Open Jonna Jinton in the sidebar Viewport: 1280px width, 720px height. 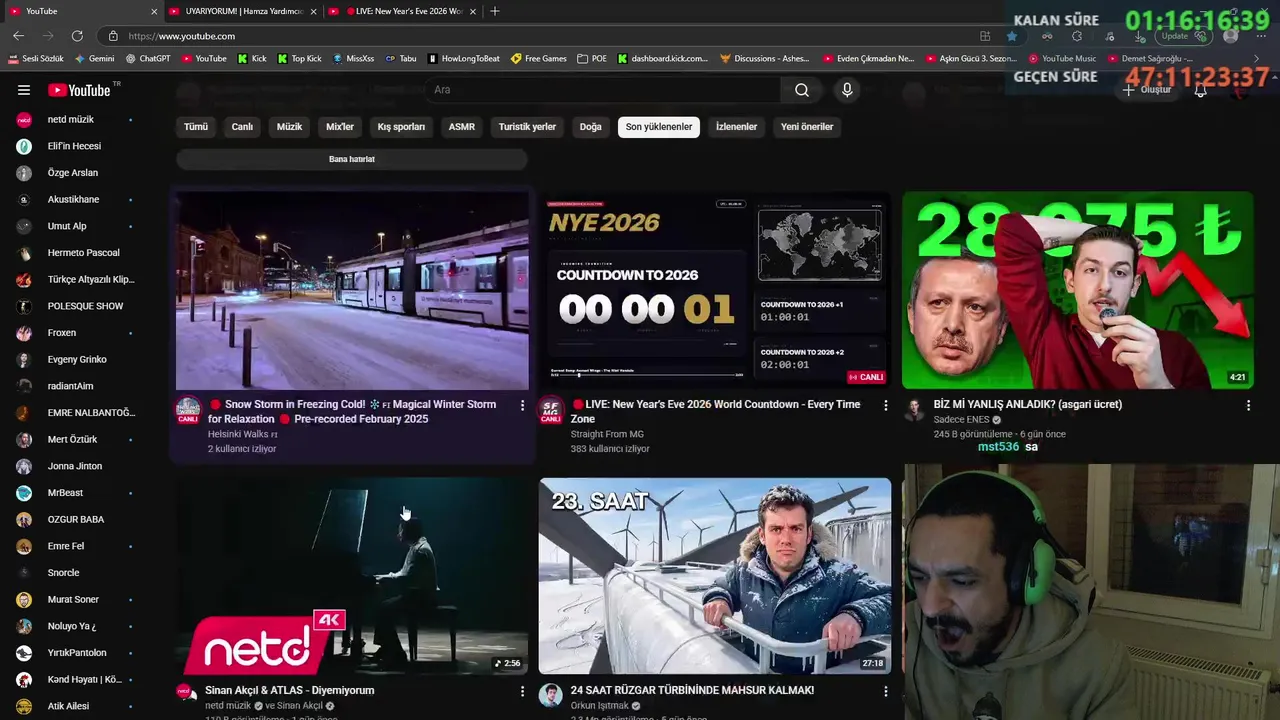click(76, 466)
